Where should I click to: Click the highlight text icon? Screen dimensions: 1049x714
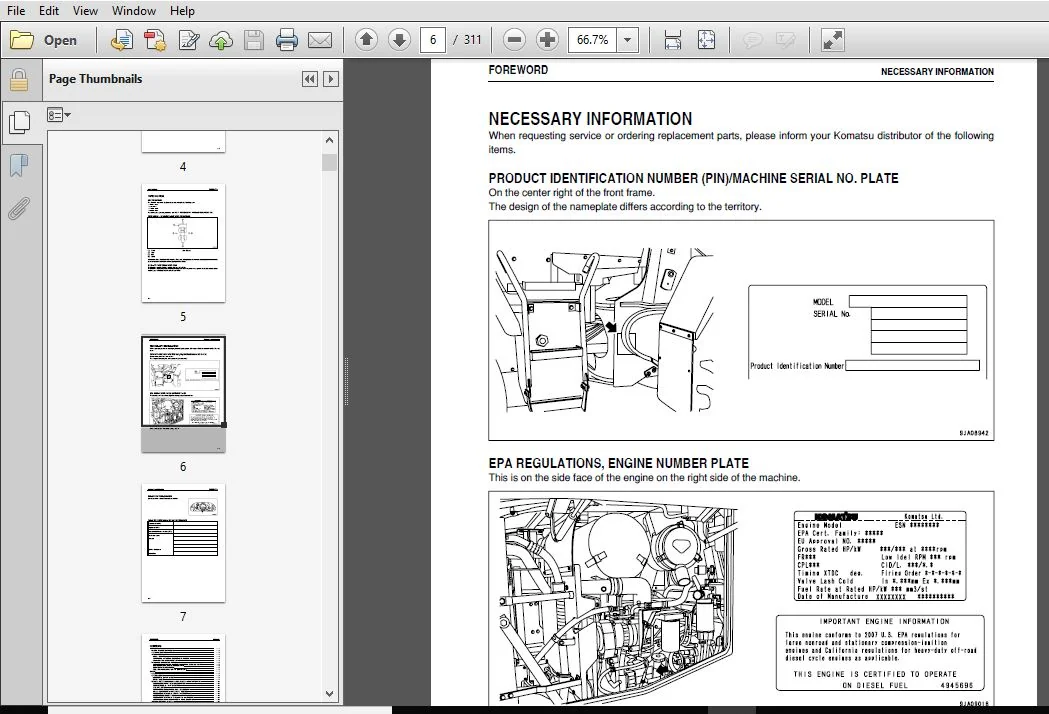[x=785, y=40]
